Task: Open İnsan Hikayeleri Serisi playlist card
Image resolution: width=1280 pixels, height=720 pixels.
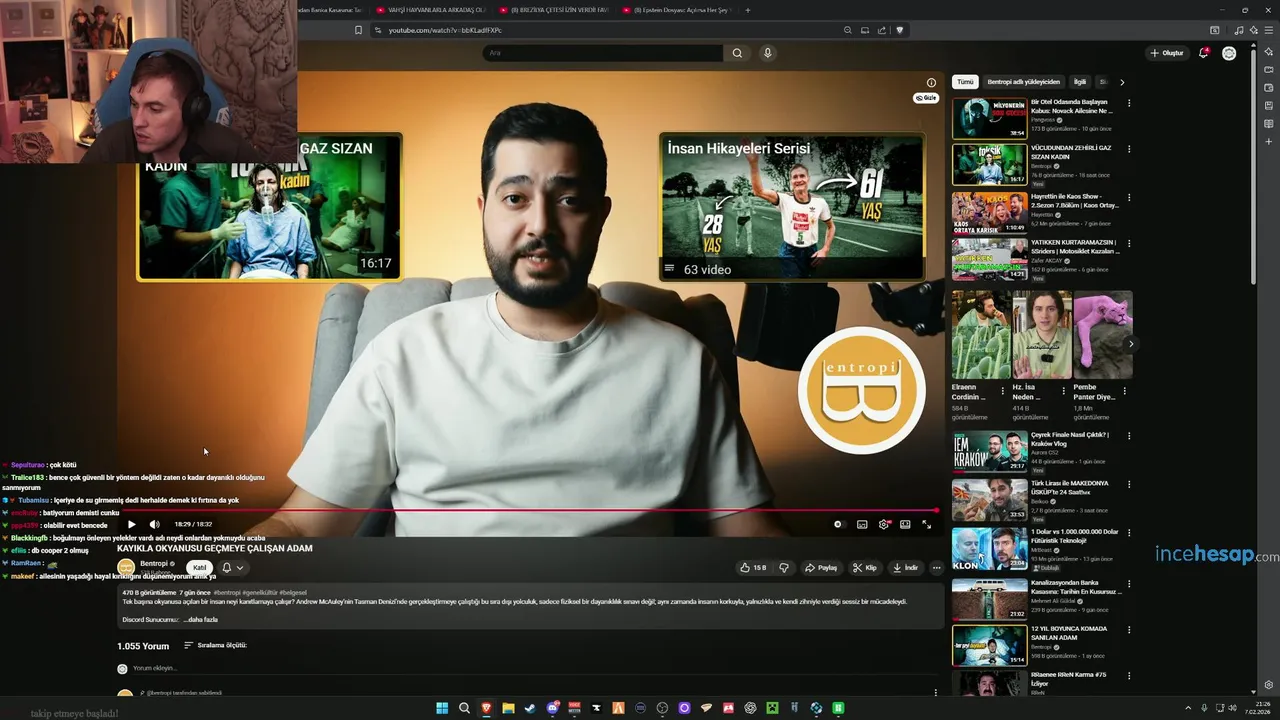Action: click(791, 207)
